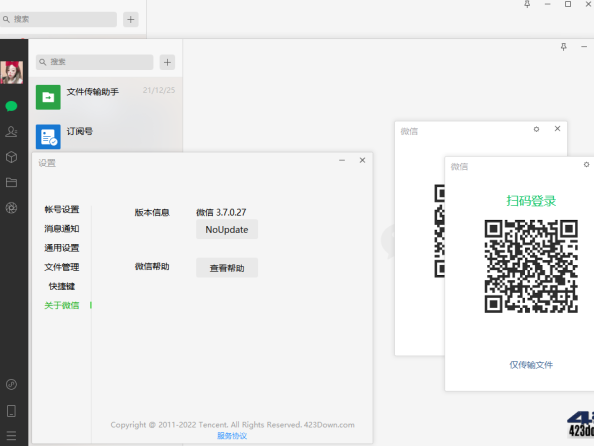This screenshot has width=594, height=446.
Task: Click the blue 订阅号 avatar icon
Action: [x=48, y=137]
